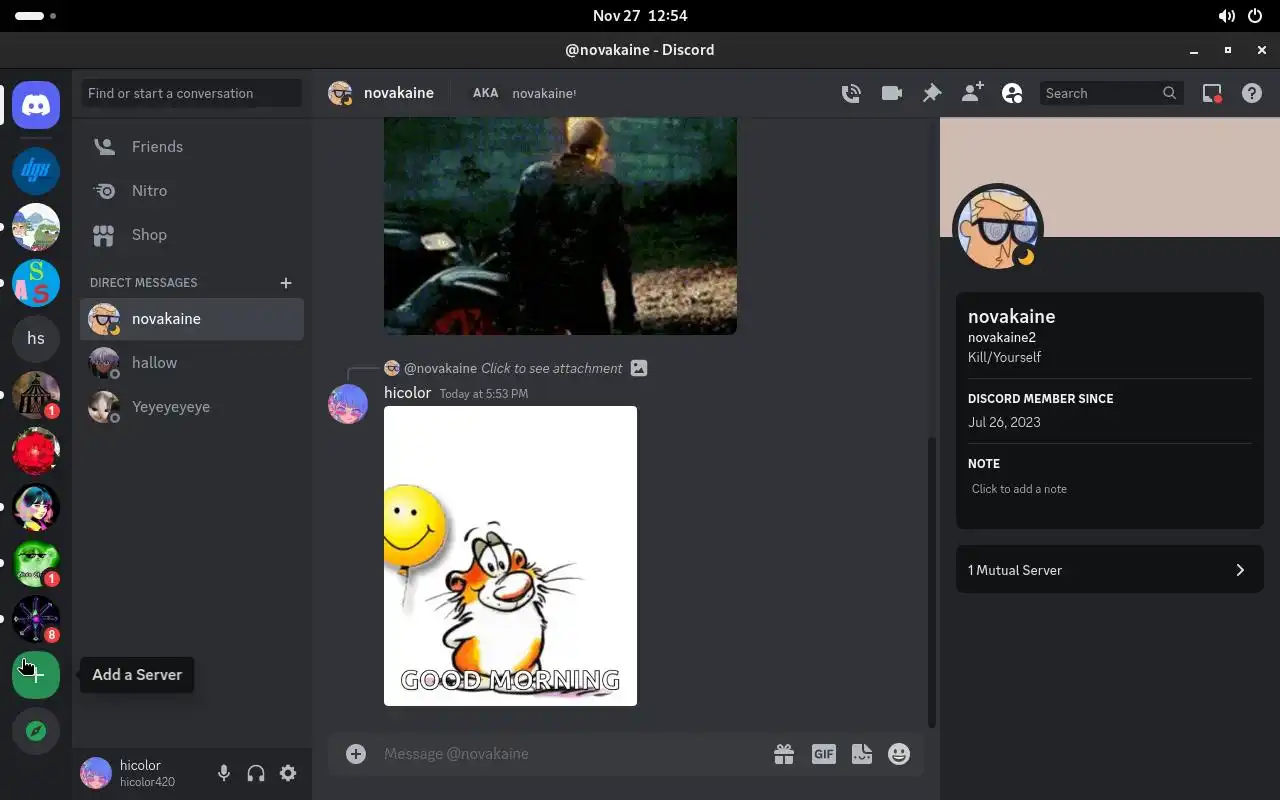This screenshot has height=800, width=1280.
Task: Open User Settings gear icon
Action: pos(288,773)
